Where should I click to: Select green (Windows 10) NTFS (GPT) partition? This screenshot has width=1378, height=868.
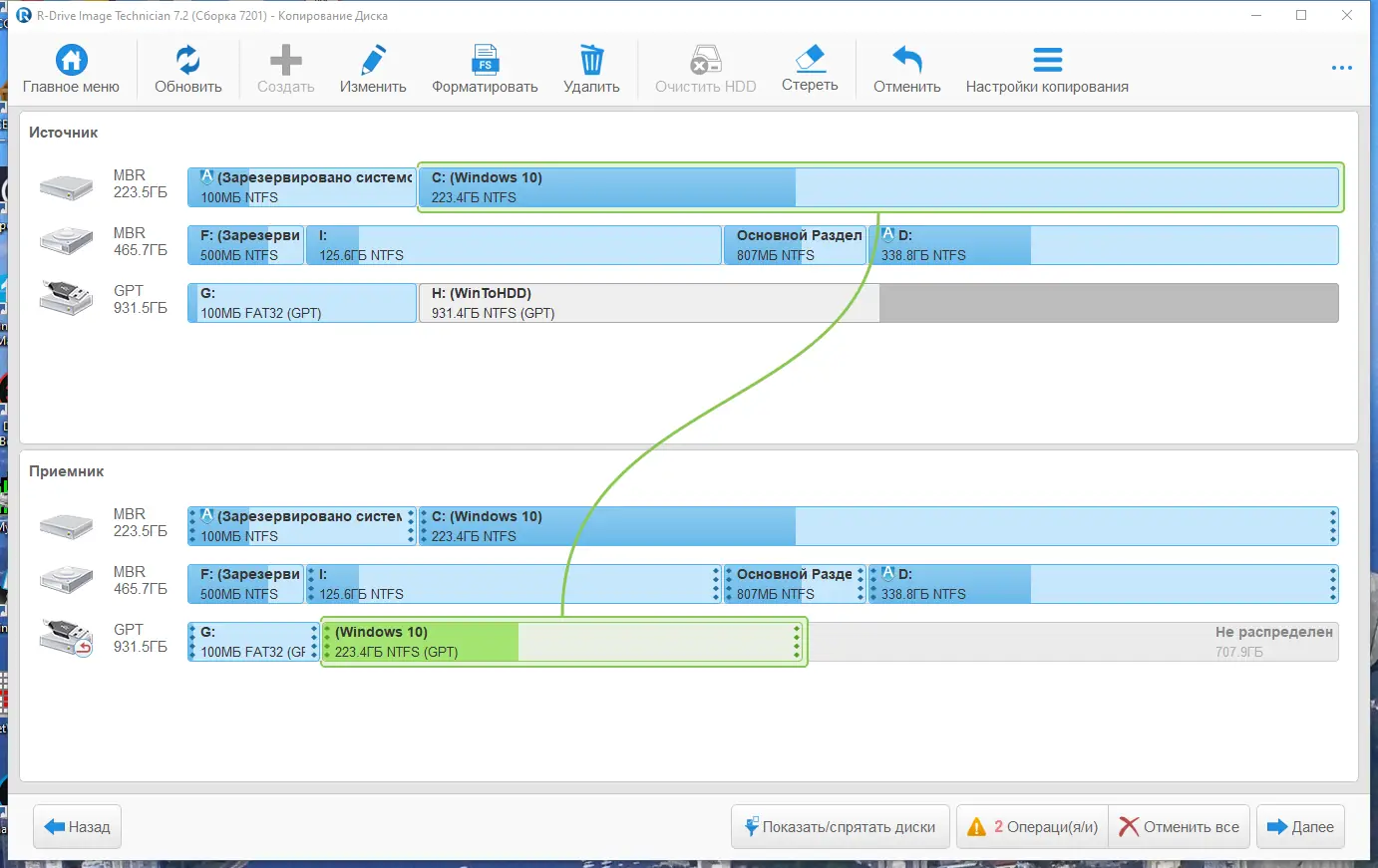tap(563, 642)
